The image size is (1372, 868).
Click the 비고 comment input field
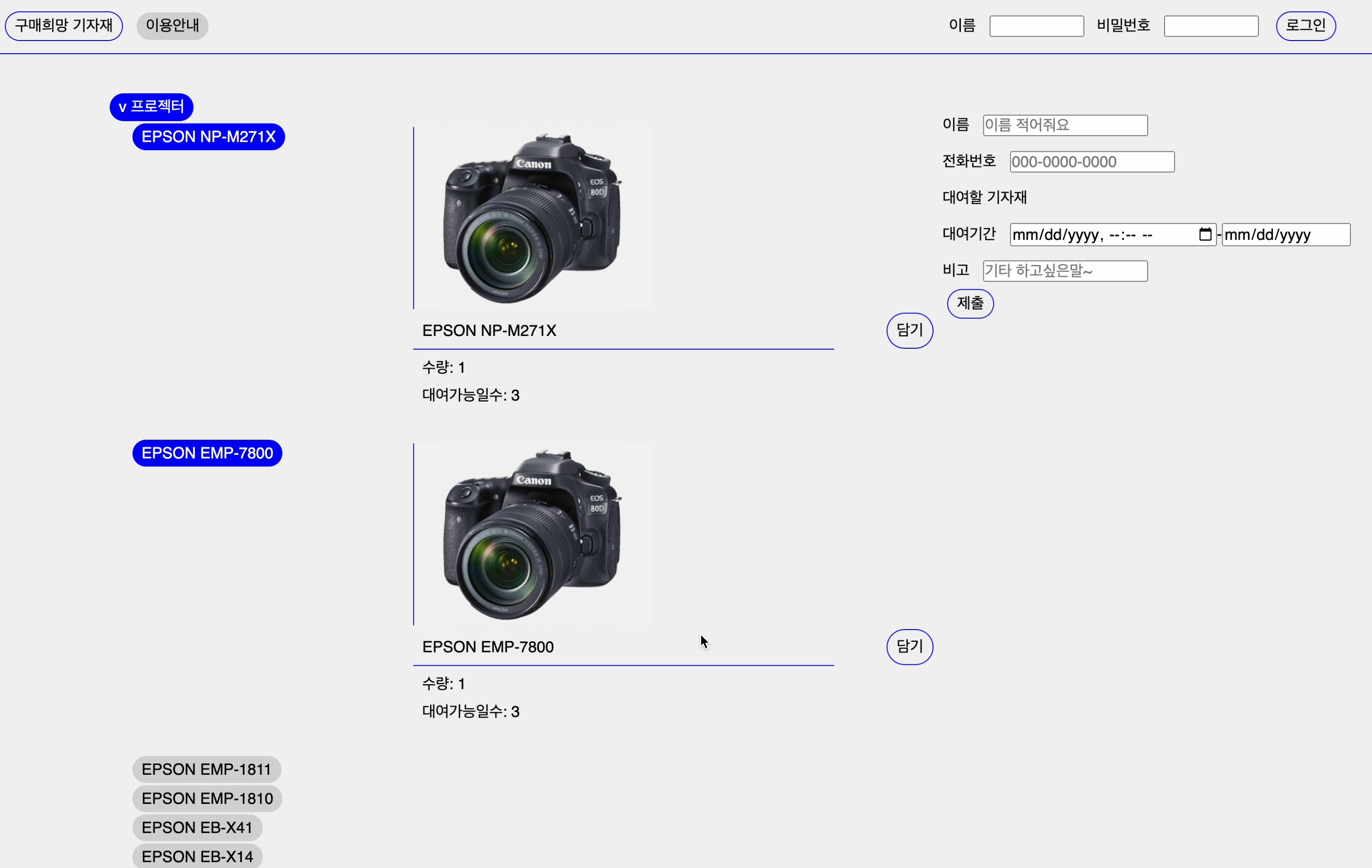pos(1063,270)
